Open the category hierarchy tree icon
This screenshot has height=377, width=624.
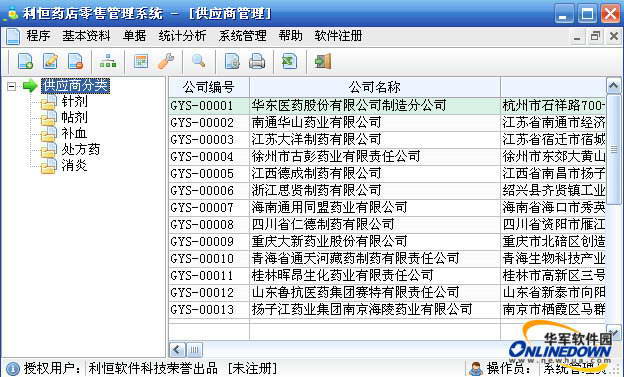tap(108, 62)
